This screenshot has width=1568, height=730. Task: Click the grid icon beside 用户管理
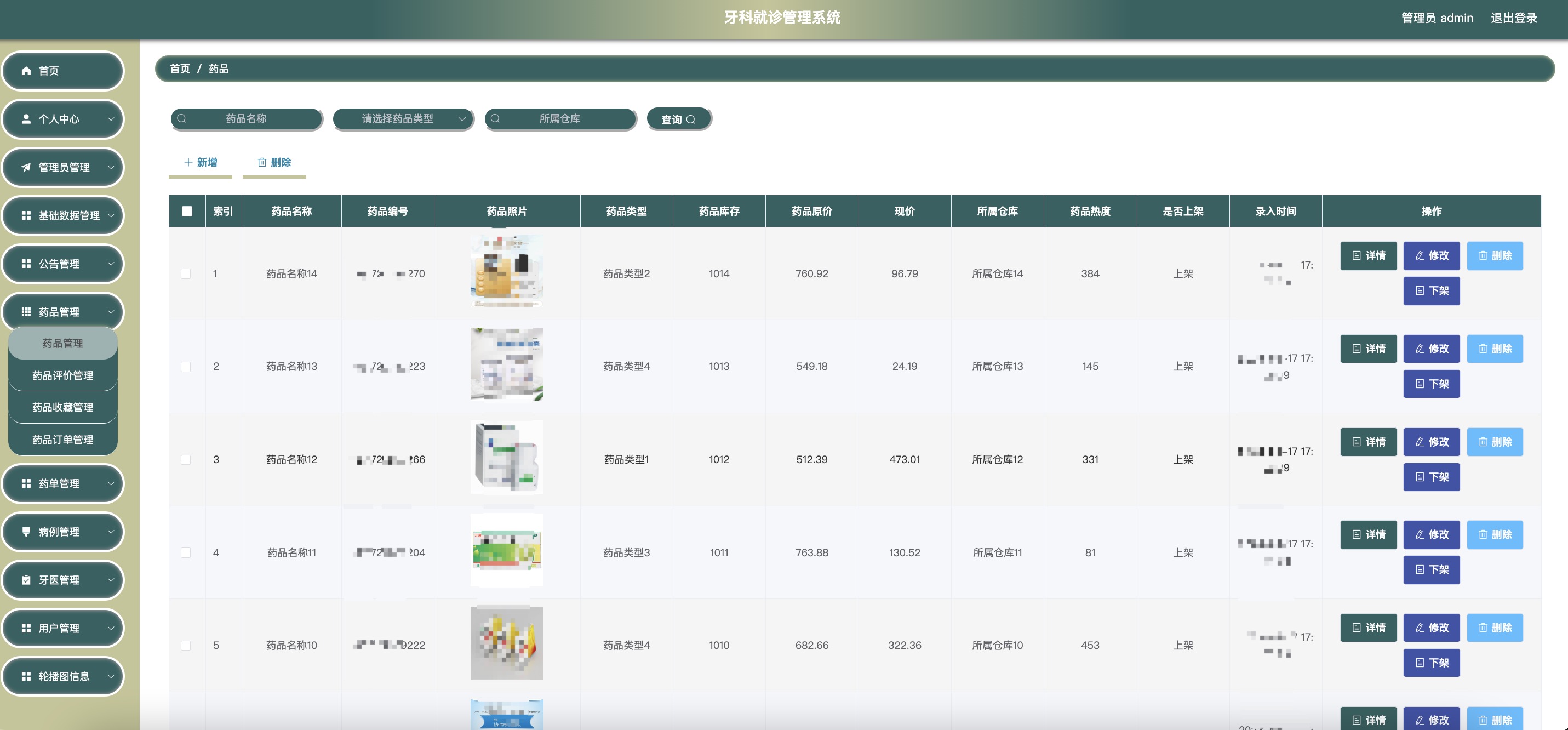click(26, 628)
